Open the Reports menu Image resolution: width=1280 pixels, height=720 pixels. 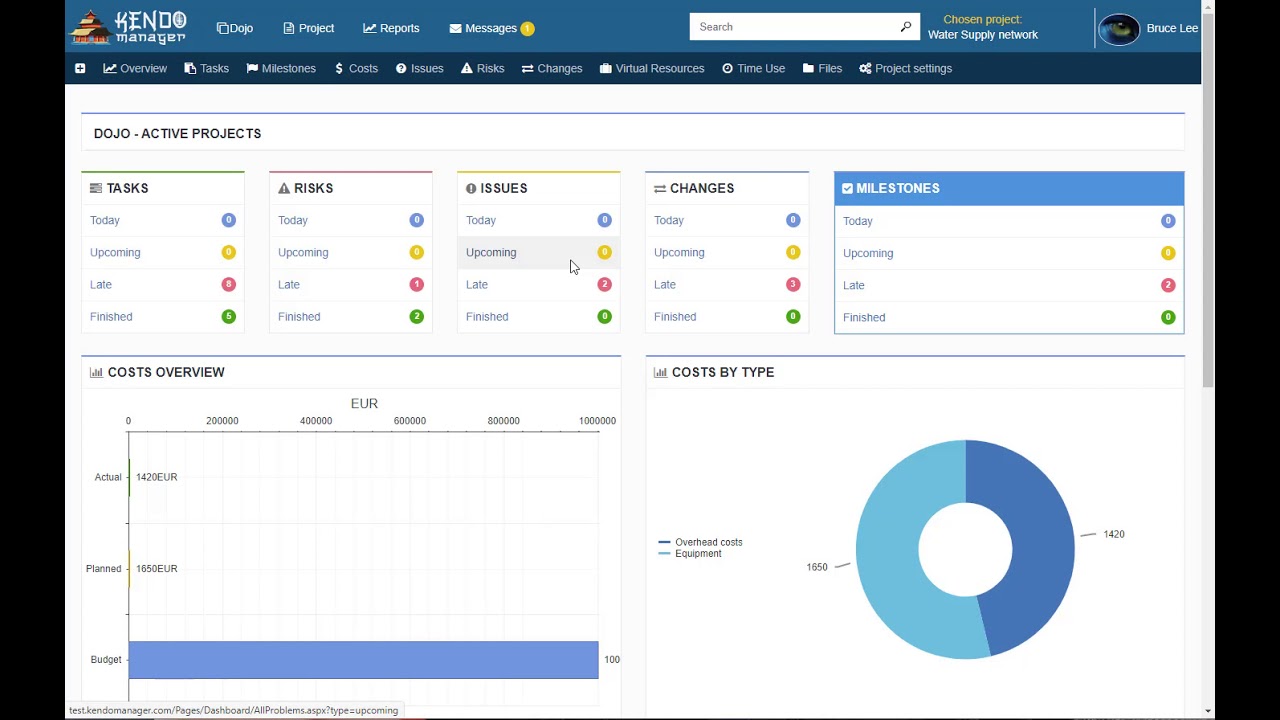(x=391, y=28)
